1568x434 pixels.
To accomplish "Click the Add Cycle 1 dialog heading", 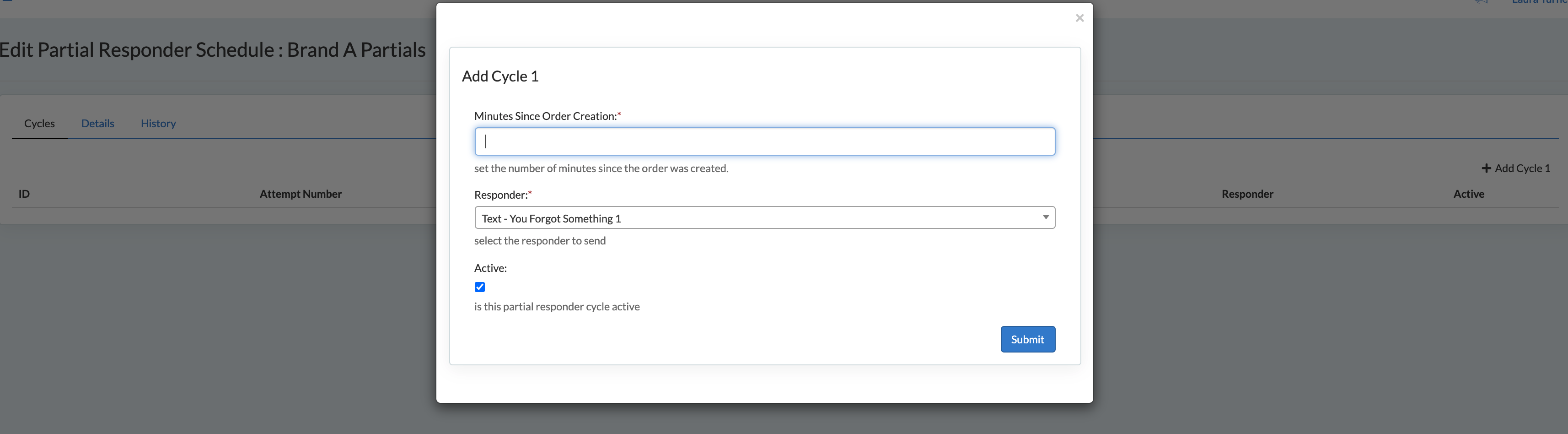I will pos(500,76).
